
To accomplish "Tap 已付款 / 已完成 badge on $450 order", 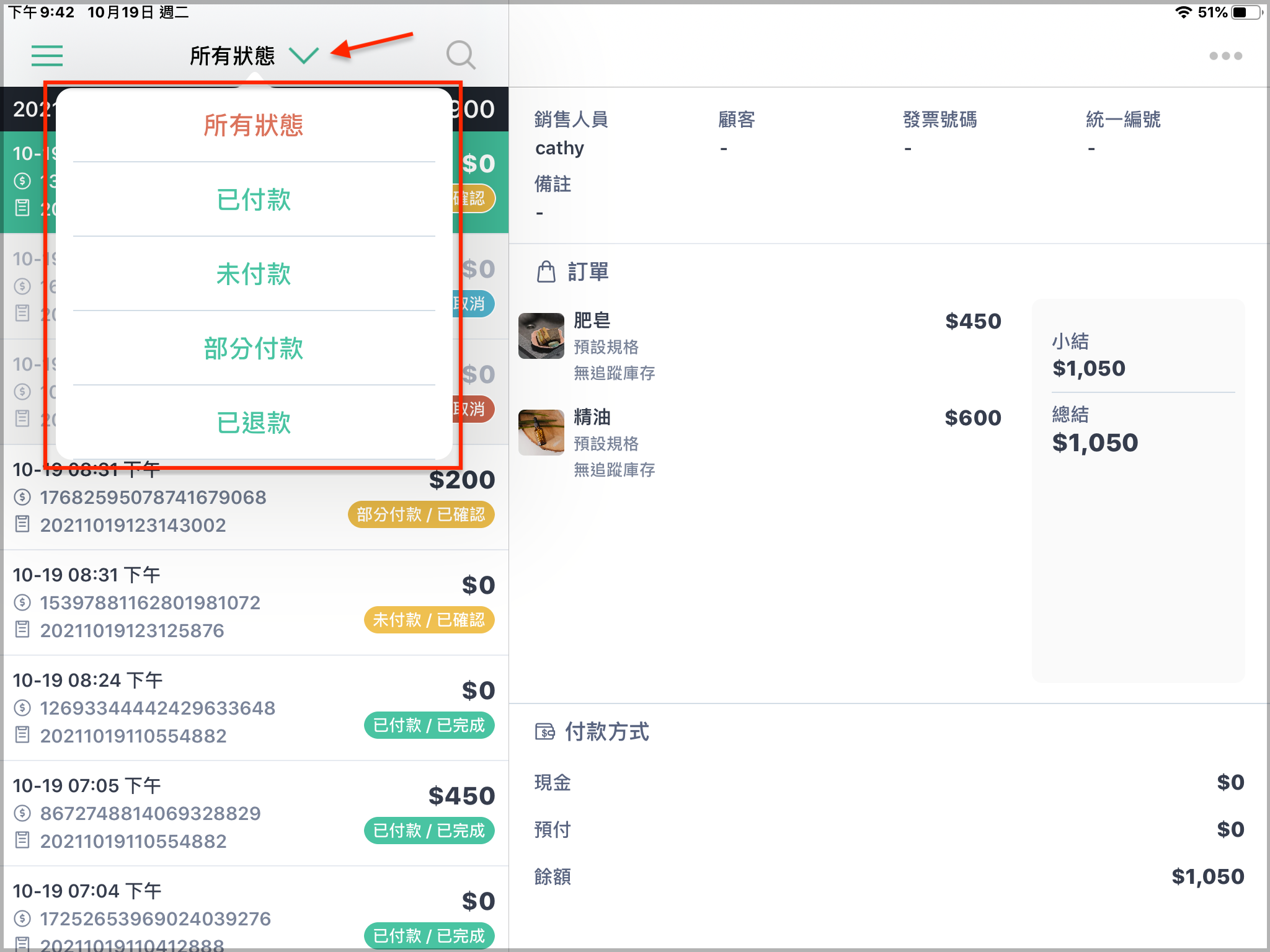I will point(429,831).
